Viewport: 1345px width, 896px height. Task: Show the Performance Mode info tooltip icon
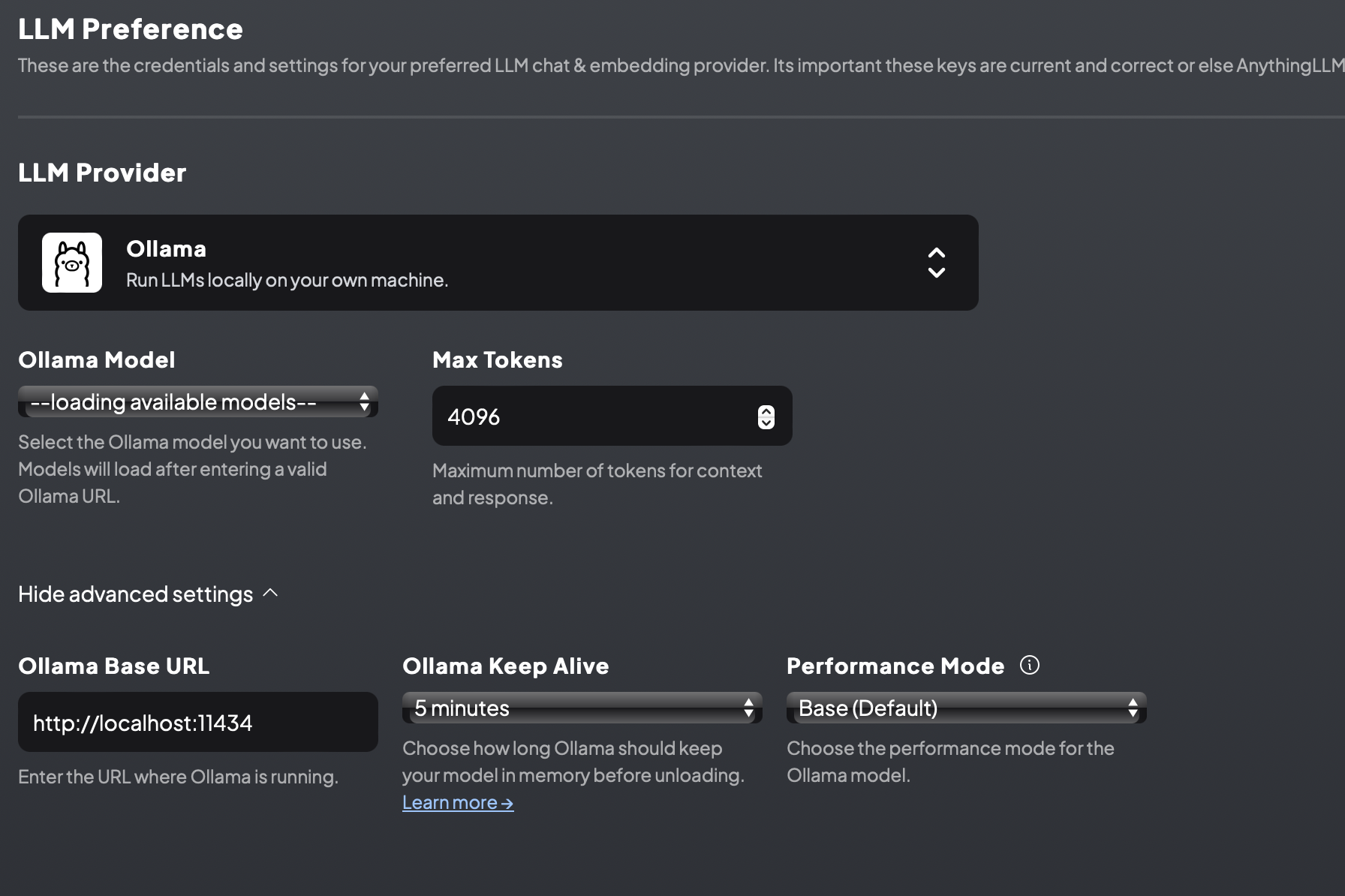[1030, 666]
